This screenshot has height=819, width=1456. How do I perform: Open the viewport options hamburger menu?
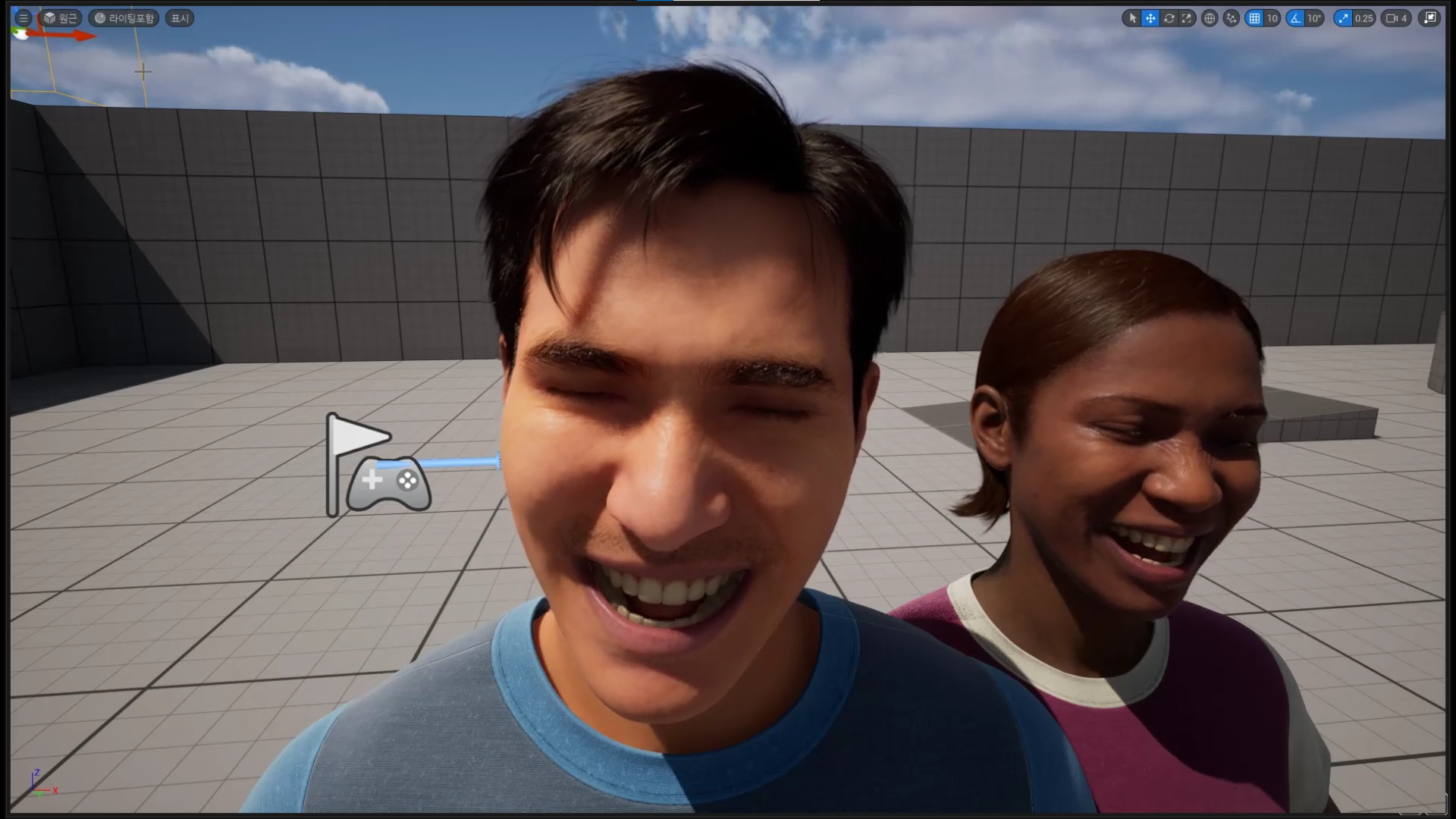pyautogui.click(x=24, y=18)
